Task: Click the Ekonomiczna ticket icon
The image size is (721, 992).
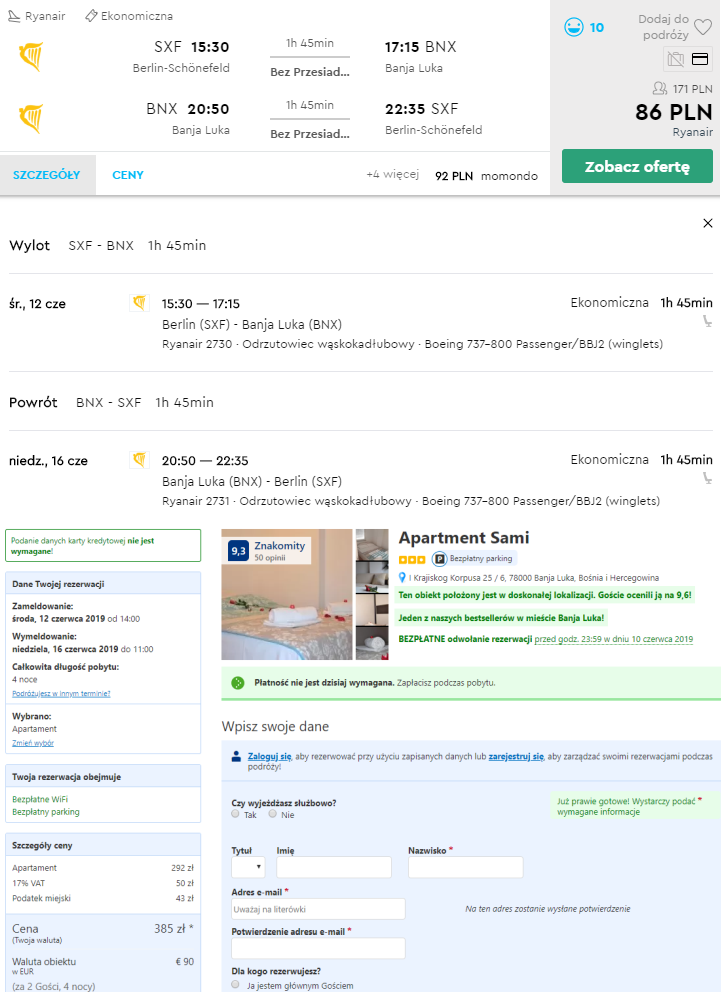Action: tap(91, 16)
